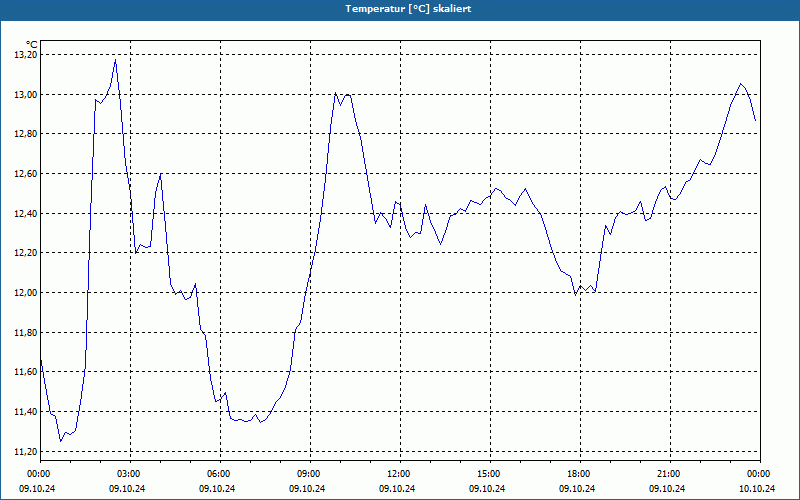Click the 09.10.24 date under 06:00
This screenshot has width=800, height=500.
click(x=217, y=488)
